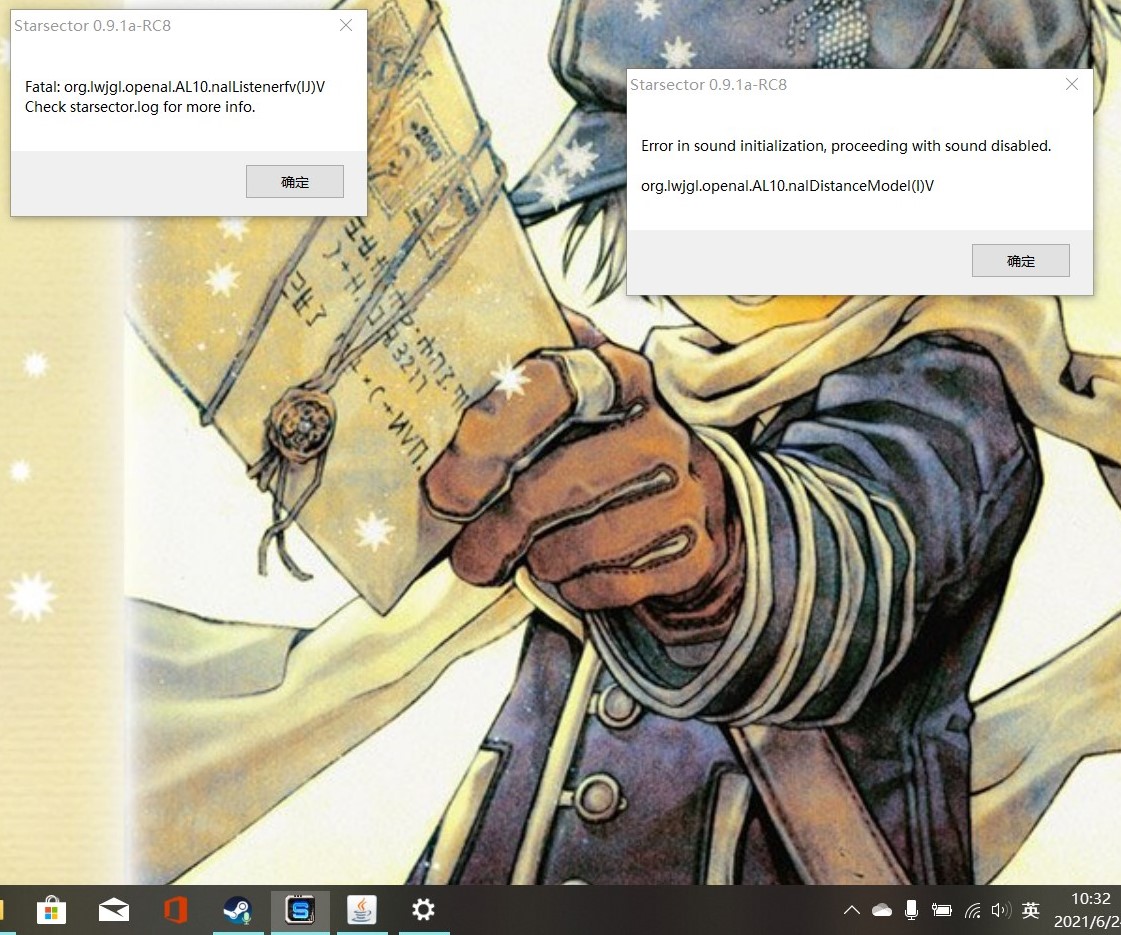Mute audio via the volume icon

[x=1000, y=910]
